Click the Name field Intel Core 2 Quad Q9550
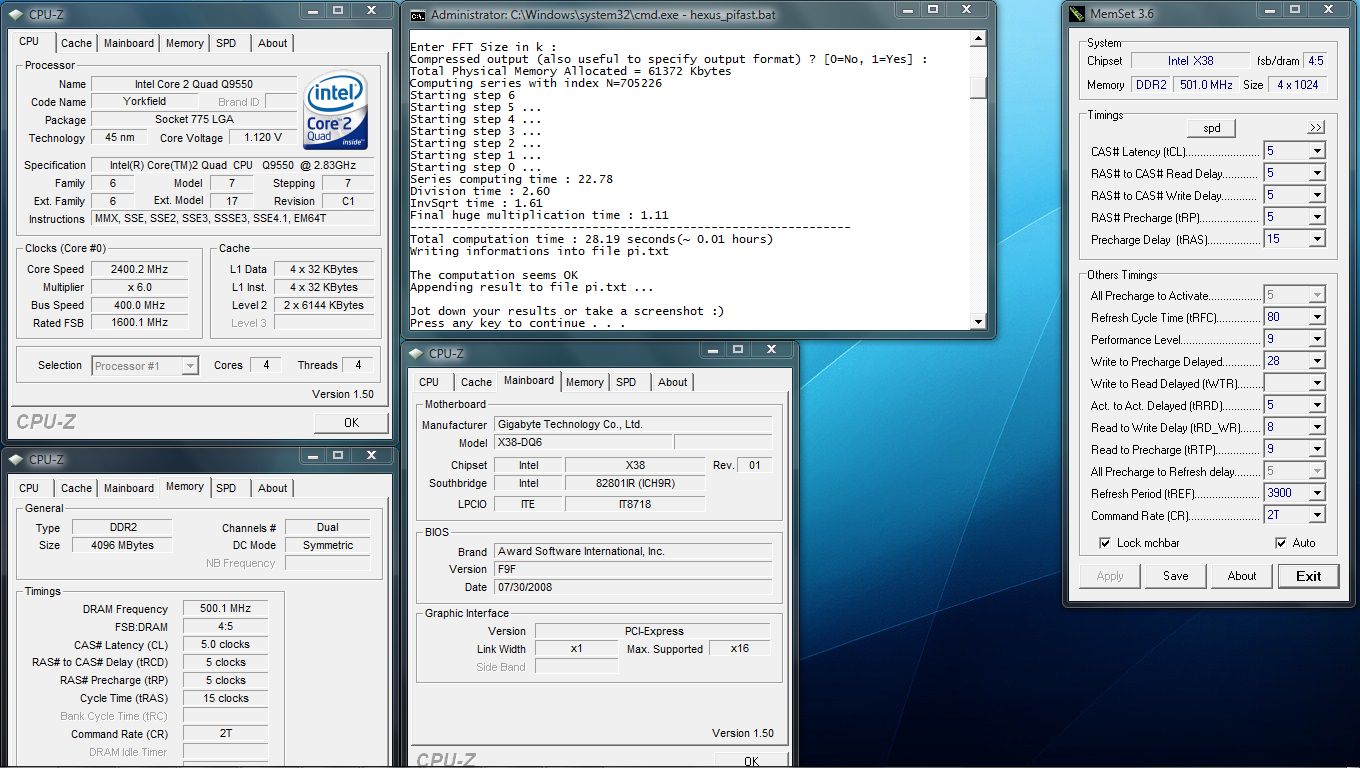 coord(194,84)
